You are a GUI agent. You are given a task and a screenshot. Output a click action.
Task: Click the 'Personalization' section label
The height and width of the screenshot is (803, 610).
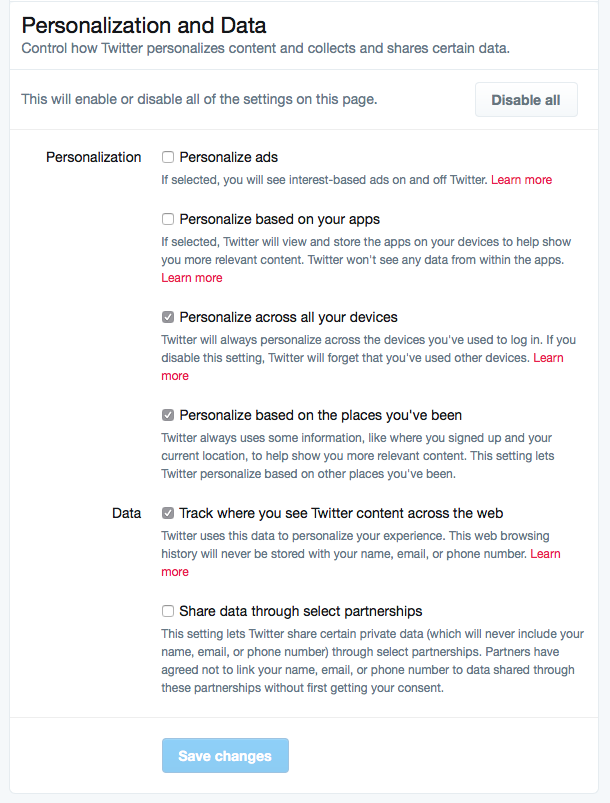pos(94,157)
